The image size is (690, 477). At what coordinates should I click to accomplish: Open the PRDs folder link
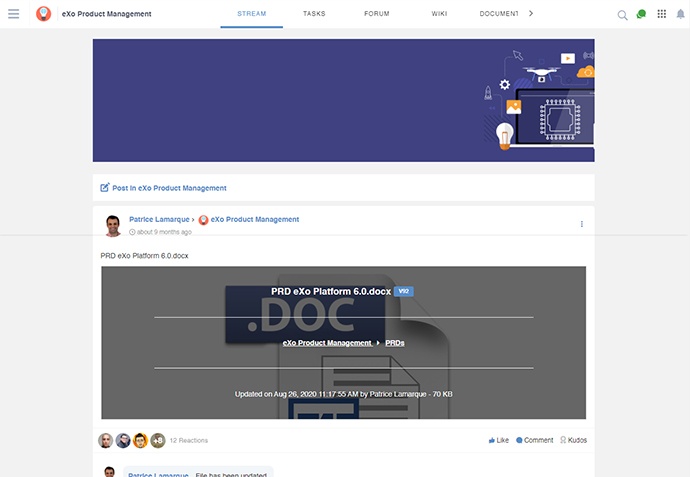[395, 343]
